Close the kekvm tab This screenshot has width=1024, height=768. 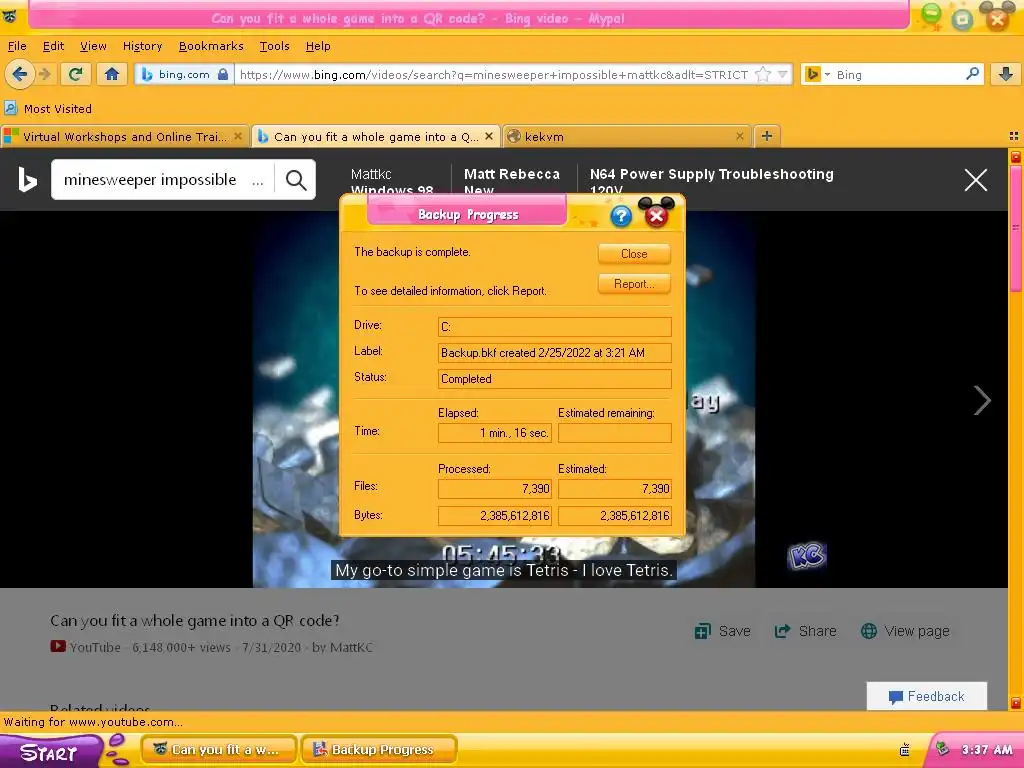[739, 136]
